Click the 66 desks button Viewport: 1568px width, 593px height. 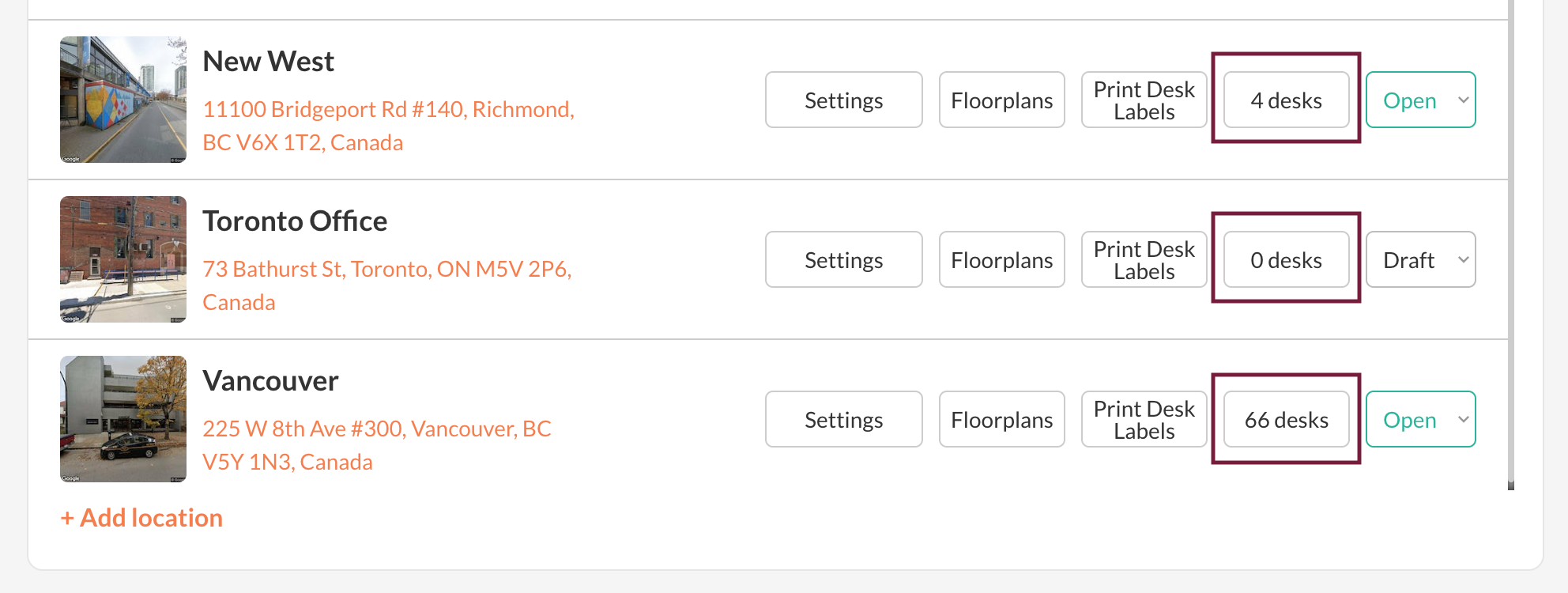tap(1286, 420)
